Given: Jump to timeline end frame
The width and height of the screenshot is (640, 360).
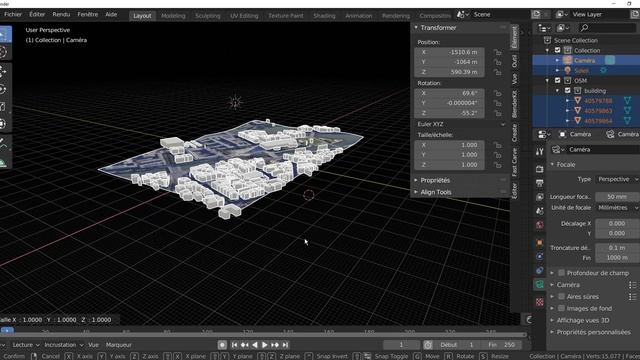Looking at the screenshot, I should [285, 345].
